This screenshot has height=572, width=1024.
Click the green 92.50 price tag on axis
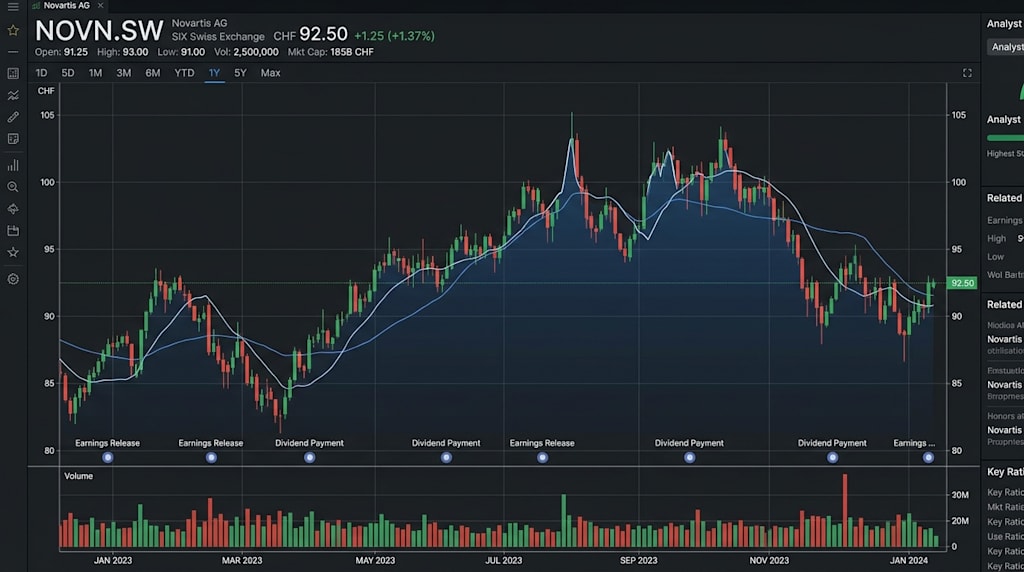tap(962, 283)
